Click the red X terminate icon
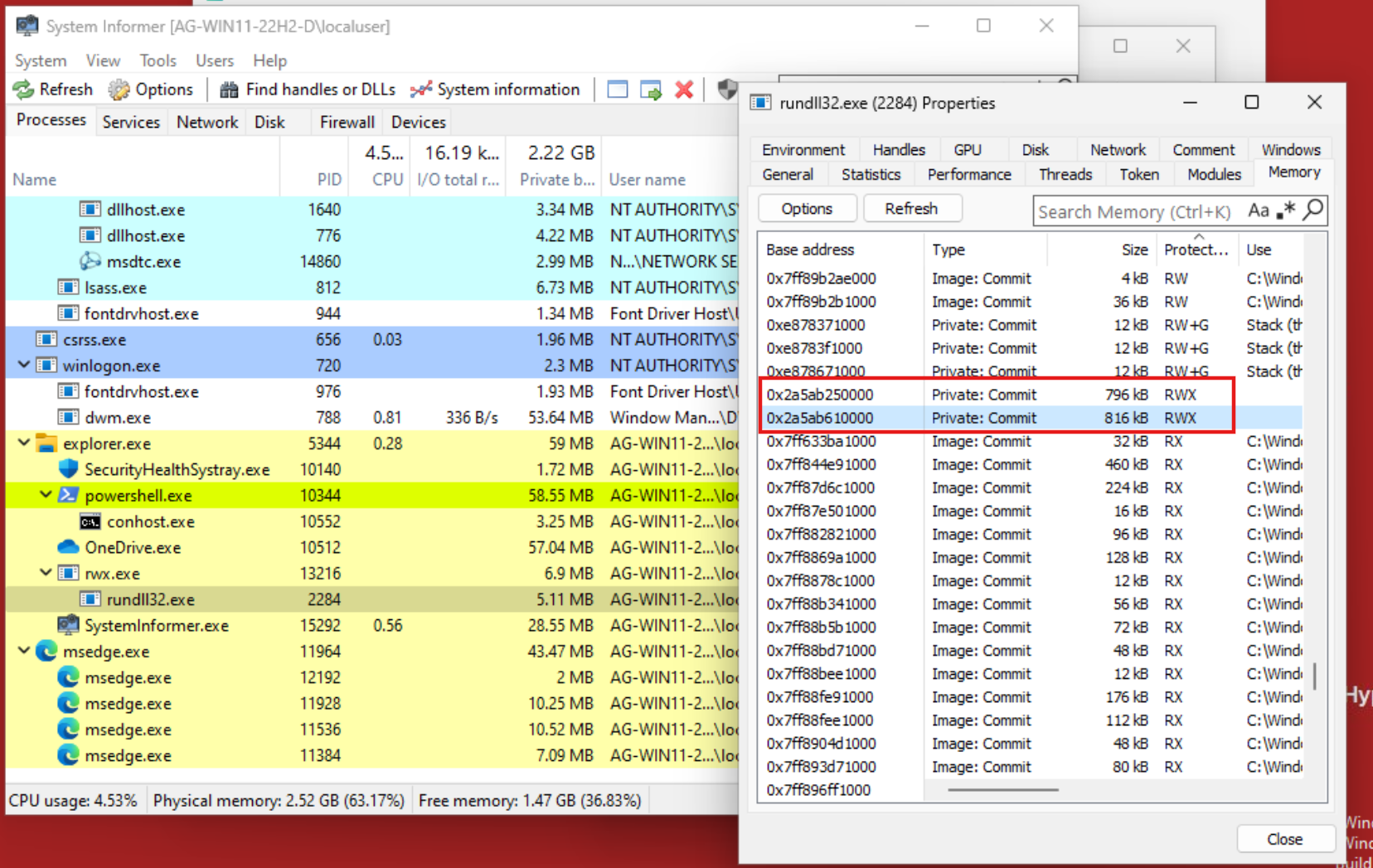The height and width of the screenshot is (868, 1373). click(684, 90)
